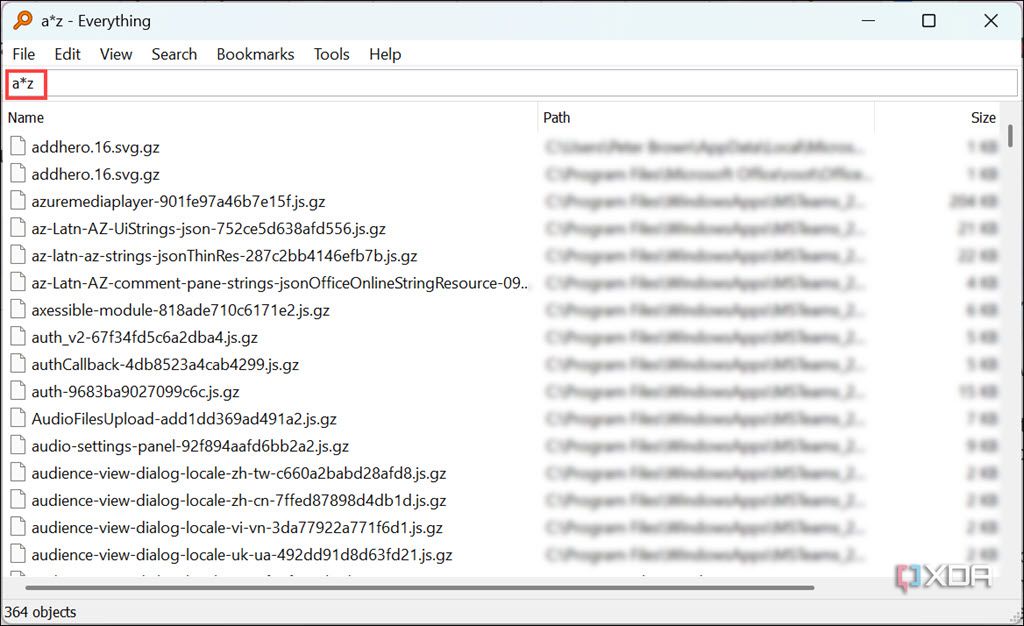Click the file icon of audience-view-dialog-locale-zh-cn row
Viewport: 1024px width, 626px height.
[18, 500]
